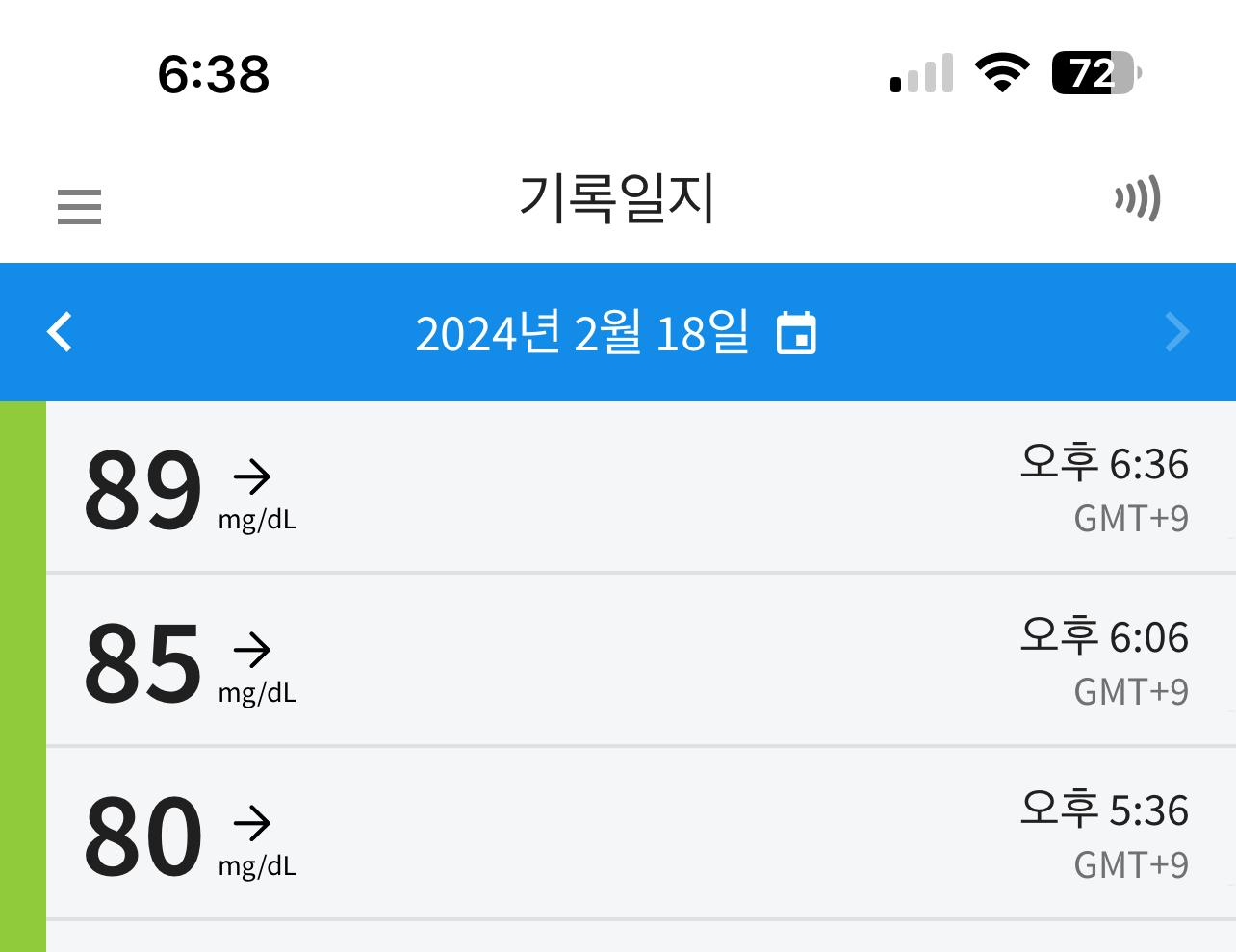The image size is (1236, 952).
Task: Tap the trend arrow beside 89
Action: click(x=252, y=476)
